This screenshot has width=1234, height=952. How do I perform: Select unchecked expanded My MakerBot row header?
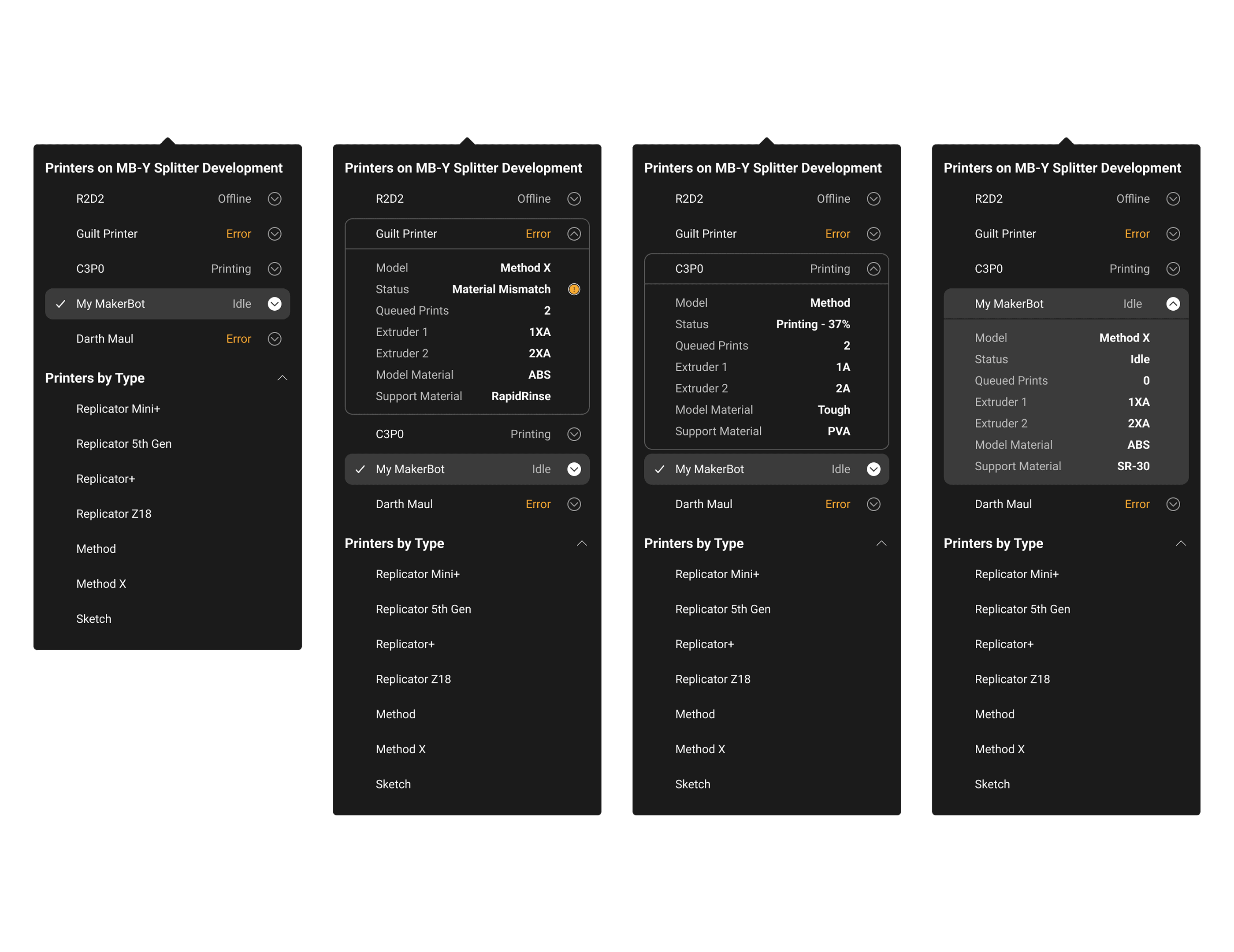pos(1008,304)
